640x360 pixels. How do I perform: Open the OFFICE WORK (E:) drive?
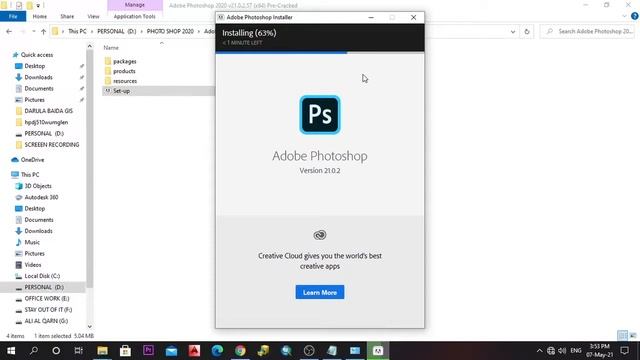point(47,298)
